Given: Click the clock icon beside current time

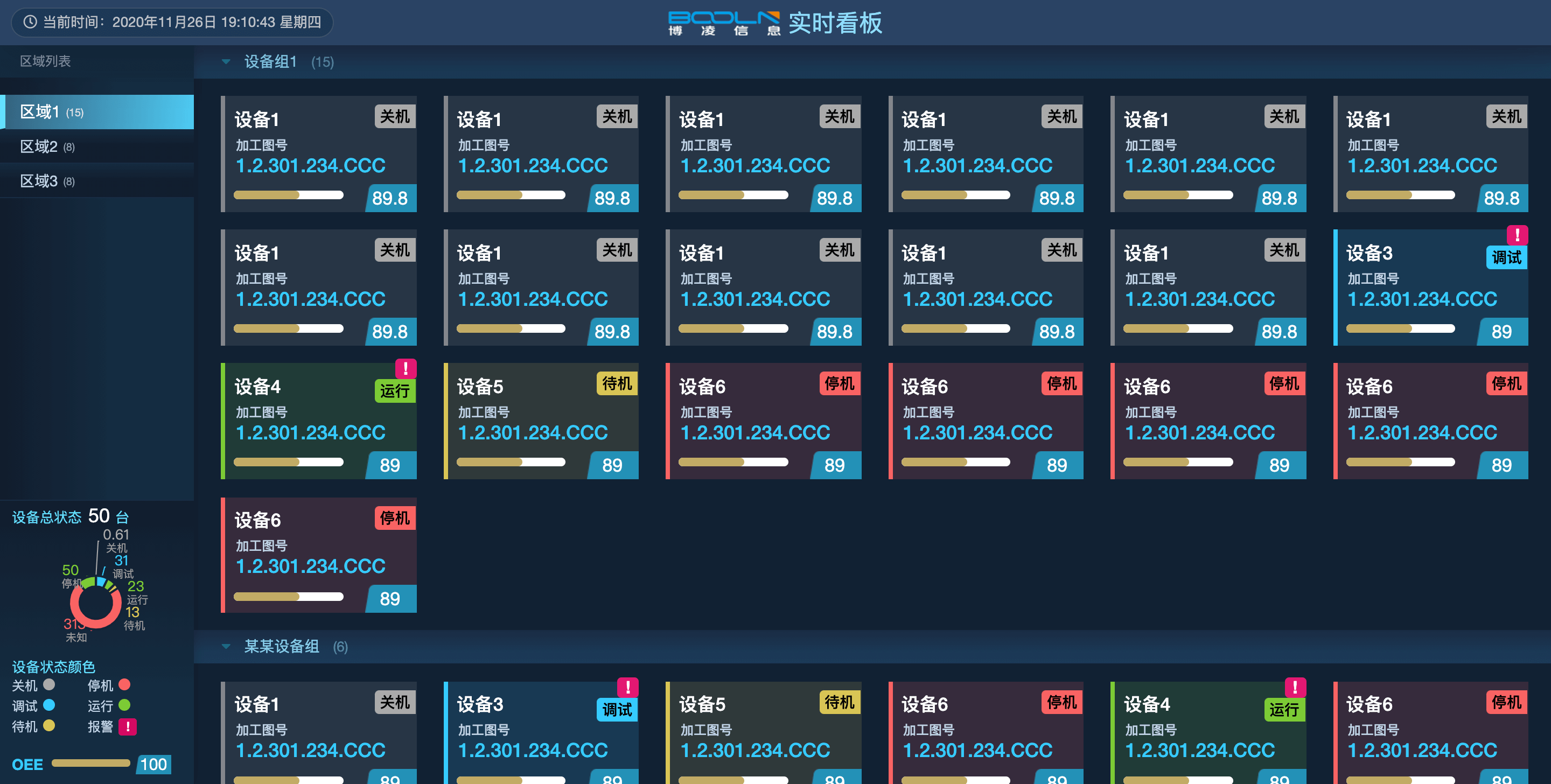Looking at the screenshot, I should pyautogui.click(x=30, y=22).
